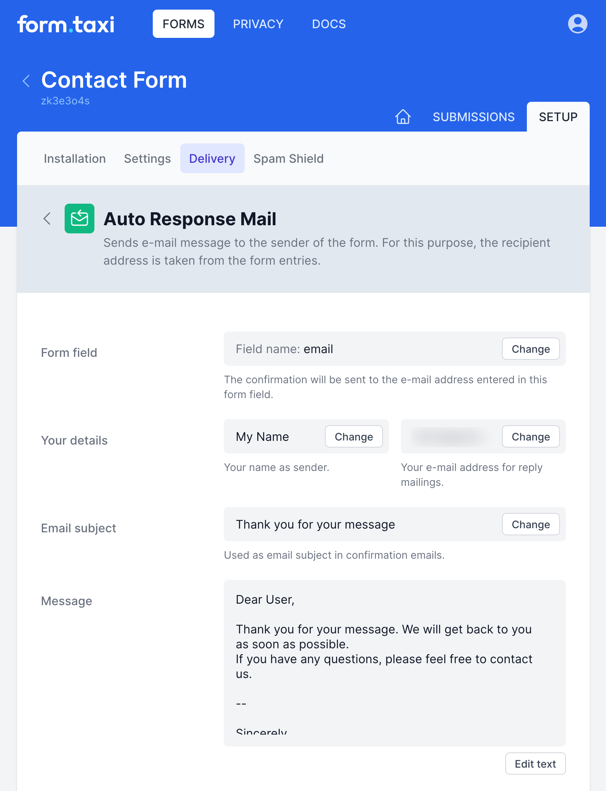The height and width of the screenshot is (791, 606).
Task: Open the PRIVACY navigation item
Action: click(258, 24)
